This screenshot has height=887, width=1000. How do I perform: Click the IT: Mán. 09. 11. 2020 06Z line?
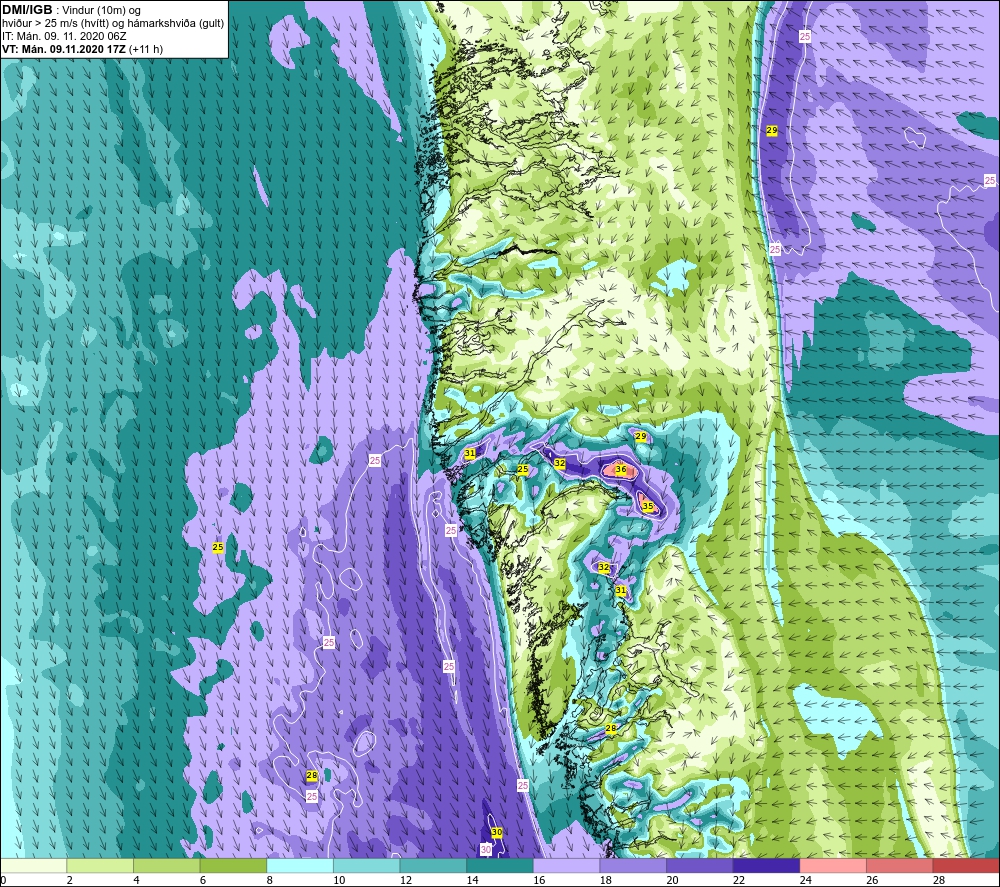(64, 36)
